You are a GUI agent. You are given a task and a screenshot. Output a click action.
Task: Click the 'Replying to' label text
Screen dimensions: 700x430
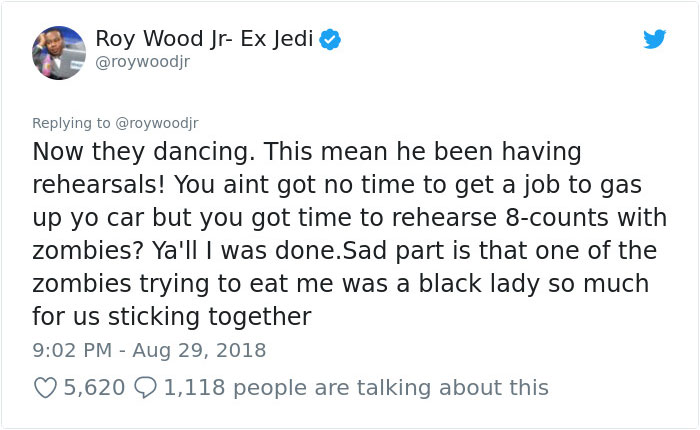[74, 122]
